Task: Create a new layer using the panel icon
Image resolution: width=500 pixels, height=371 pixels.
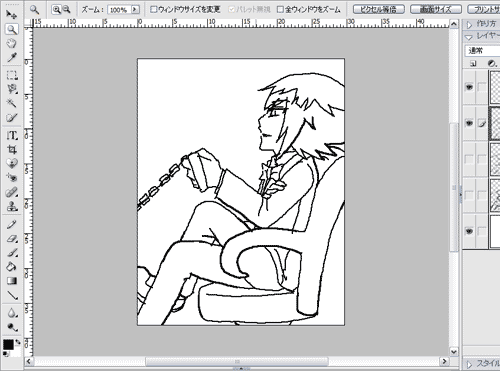Action: coord(473,64)
